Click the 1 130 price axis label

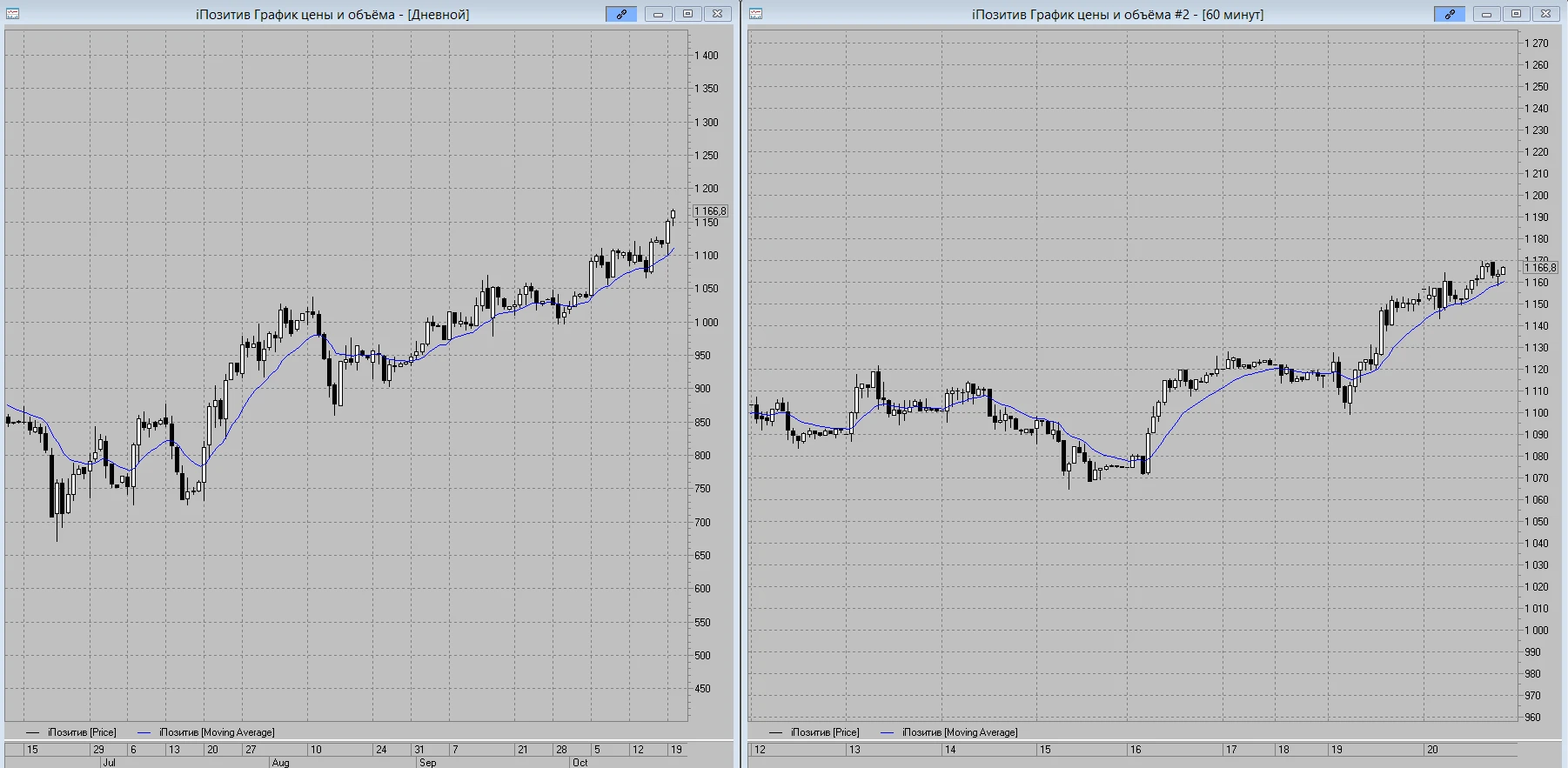pyautogui.click(x=1537, y=348)
